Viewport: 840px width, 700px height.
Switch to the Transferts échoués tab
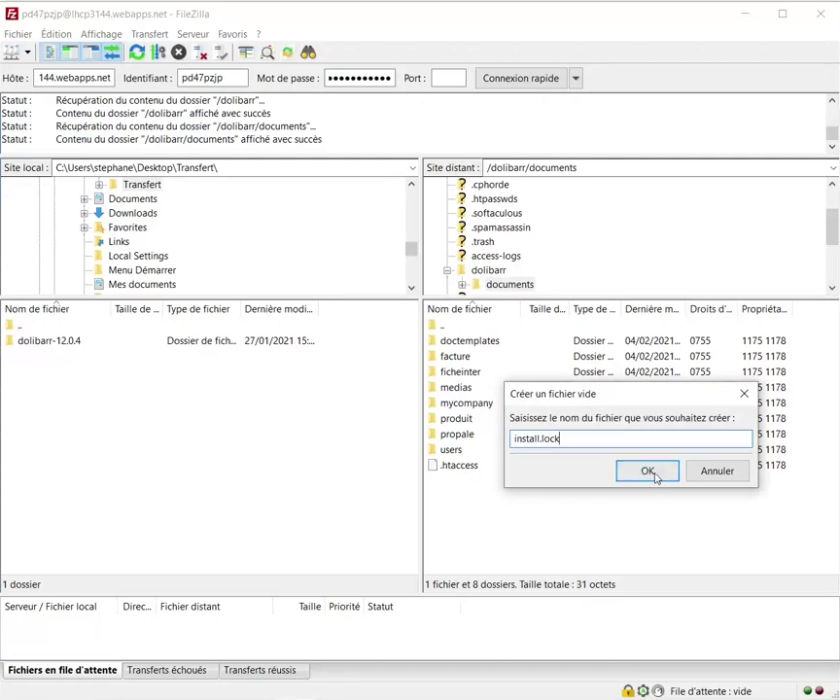pos(167,670)
